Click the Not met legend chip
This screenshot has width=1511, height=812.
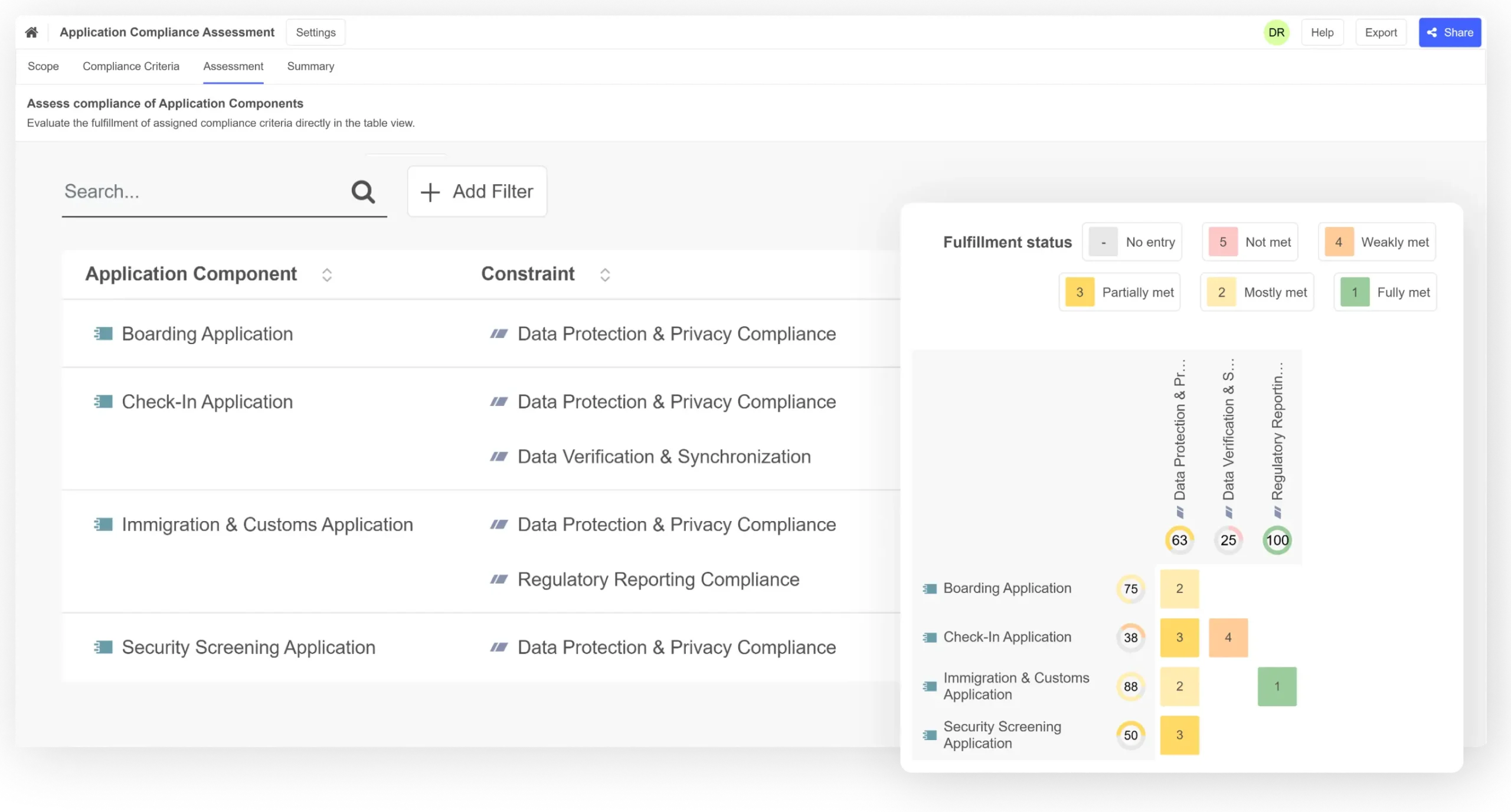1250,242
